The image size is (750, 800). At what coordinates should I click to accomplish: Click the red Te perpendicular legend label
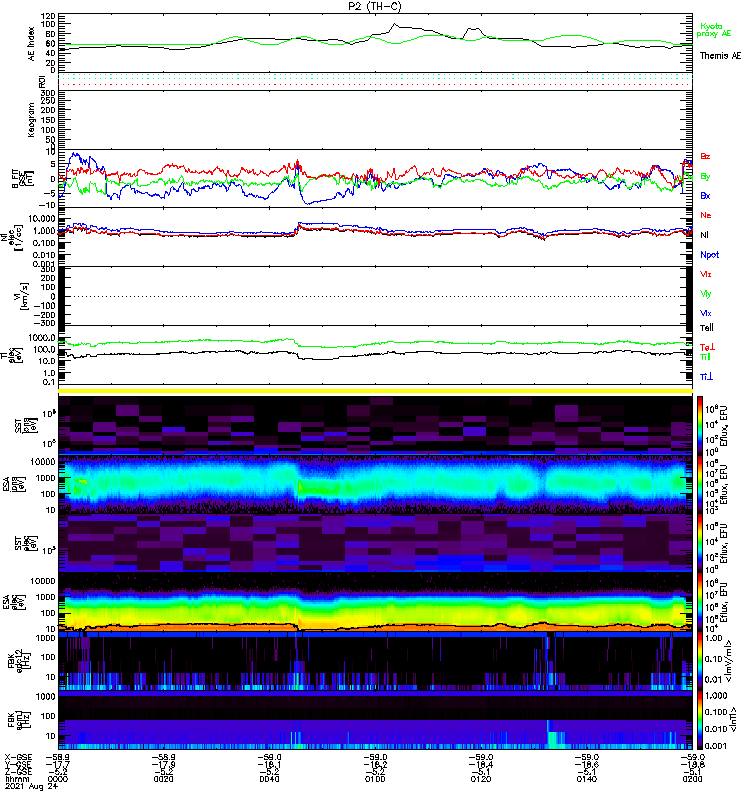(707, 347)
